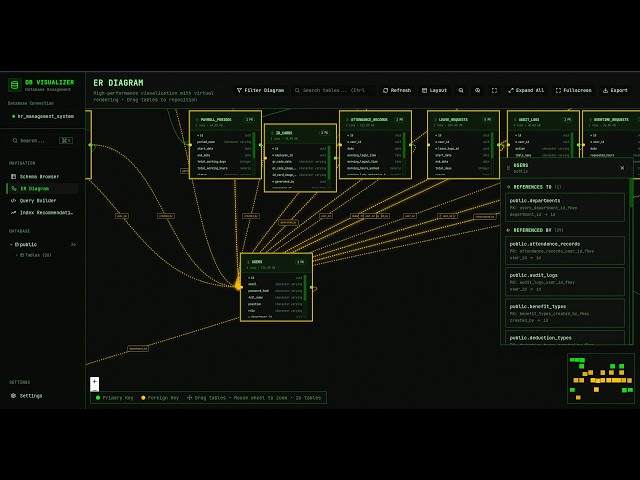Open Index Recommendations in the navigation
This screenshot has height=480, width=640.
41,212
